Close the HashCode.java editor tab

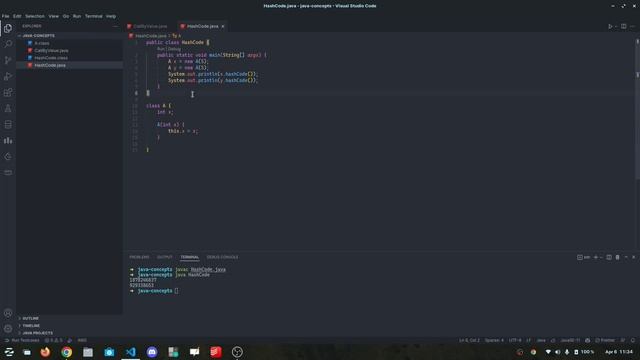(223, 27)
